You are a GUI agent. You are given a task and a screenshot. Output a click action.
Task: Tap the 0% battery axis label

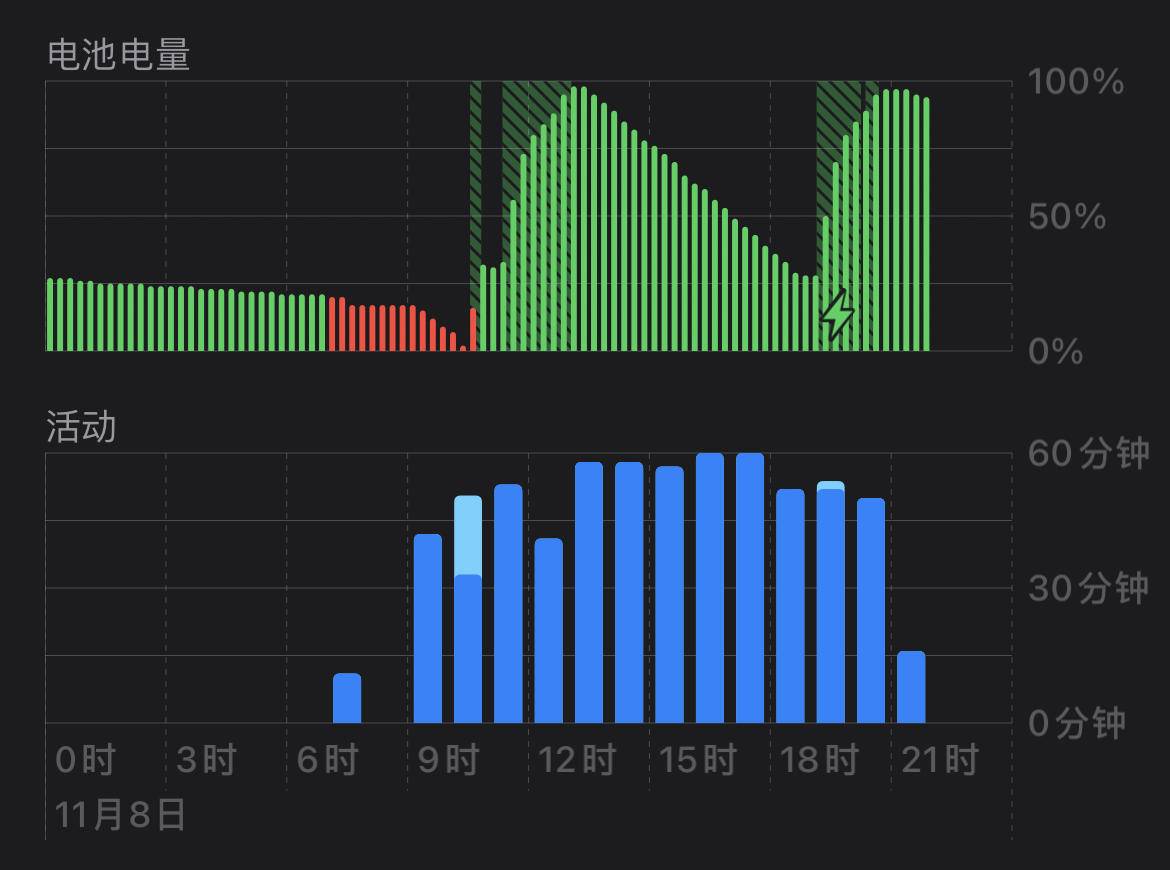tap(1055, 351)
